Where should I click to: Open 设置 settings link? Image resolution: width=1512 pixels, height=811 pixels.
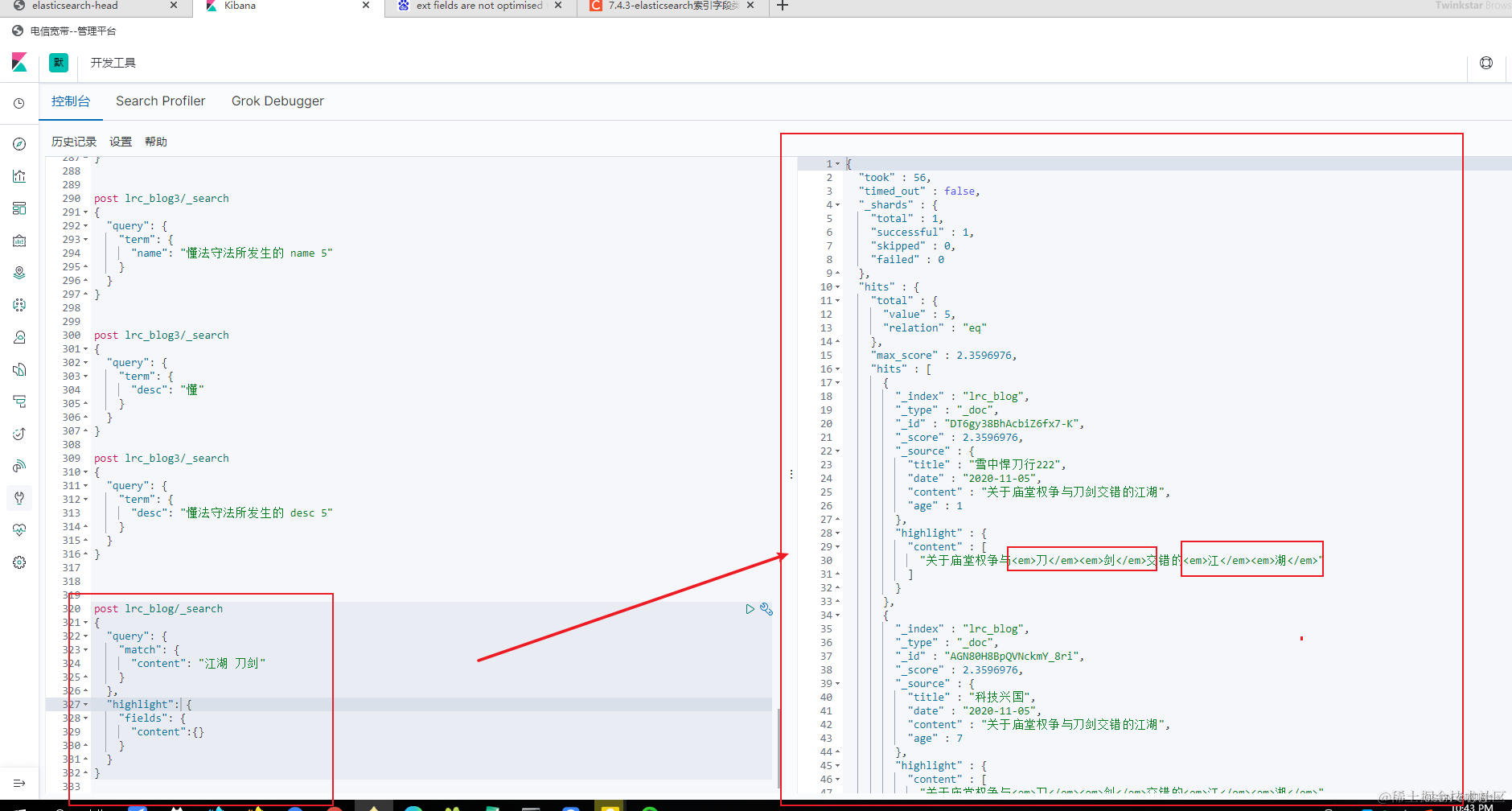point(121,142)
